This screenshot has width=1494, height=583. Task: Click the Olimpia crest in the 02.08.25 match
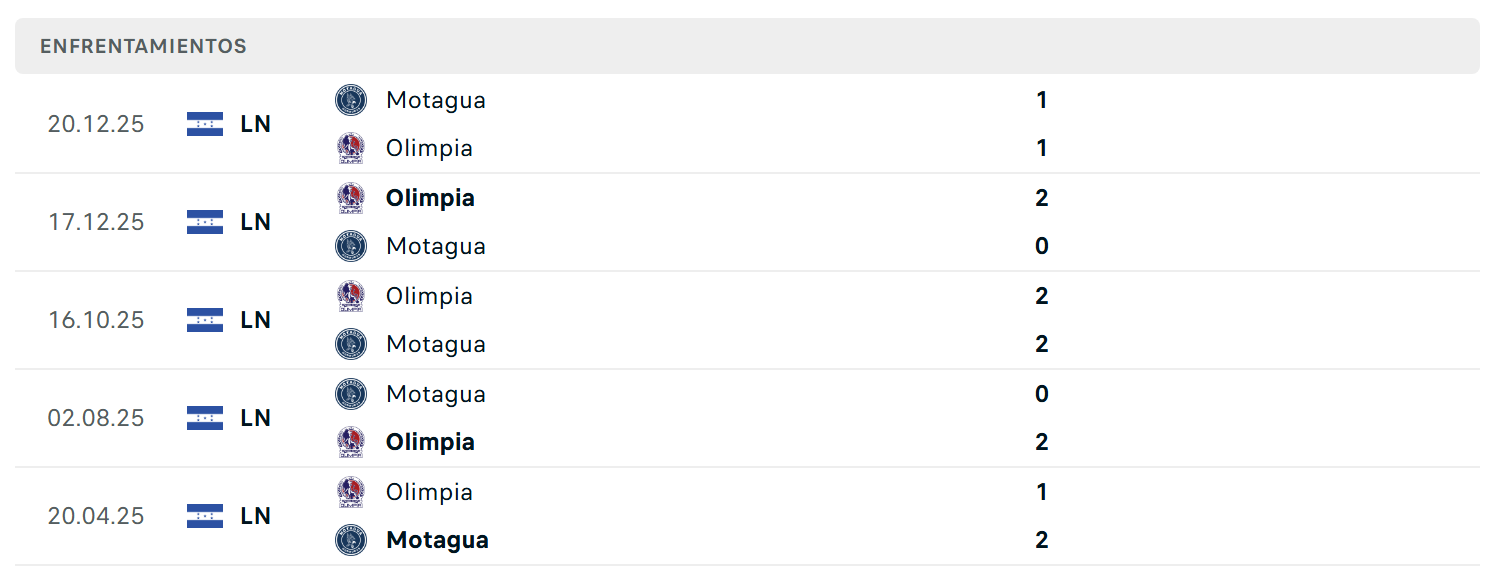click(x=351, y=442)
